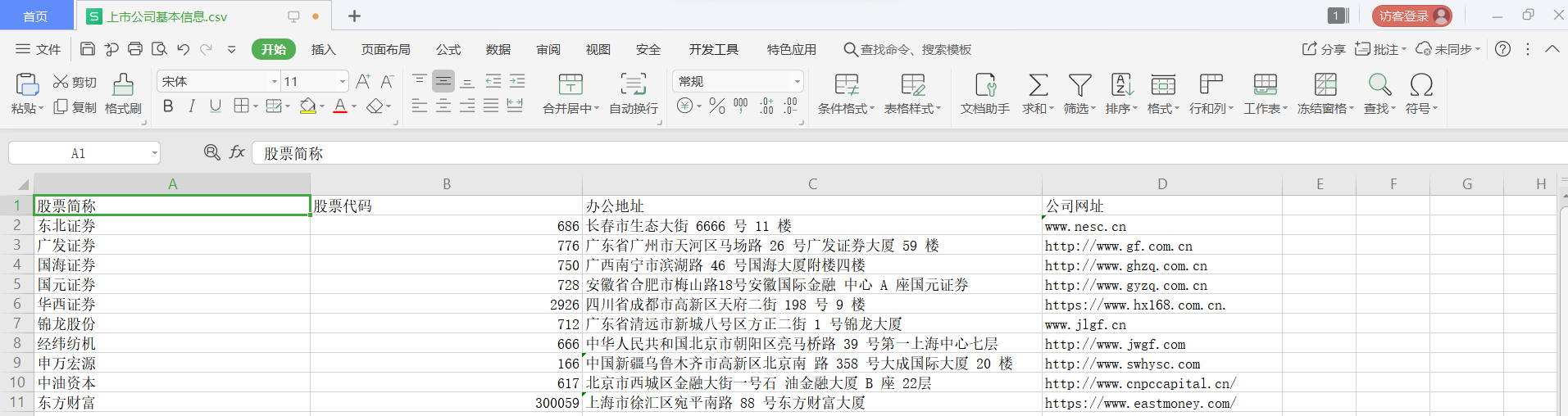Apply thousands separator 000 format
The height and width of the screenshot is (416, 1568).
[x=741, y=106]
